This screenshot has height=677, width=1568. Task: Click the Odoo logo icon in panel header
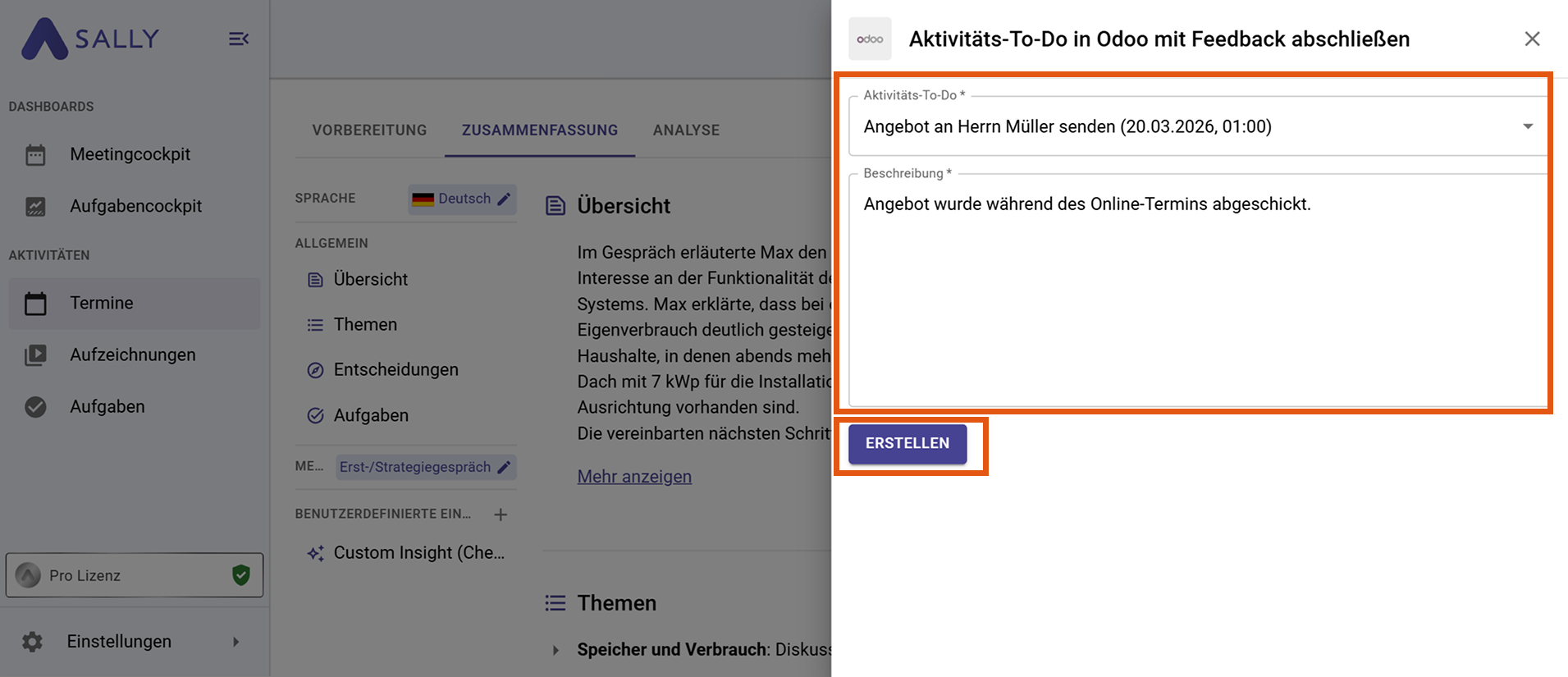[870, 39]
